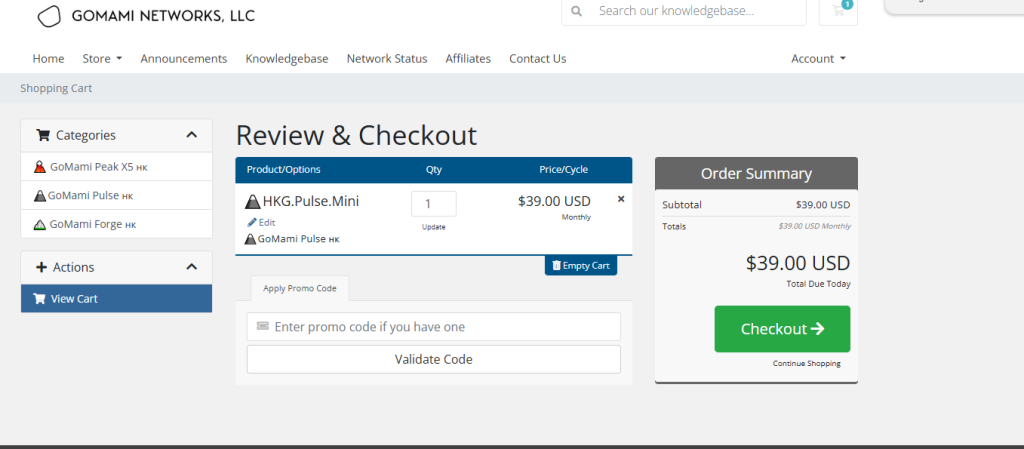The width and height of the screenshot is (1024, 449).
Task: Click the Update link under quantity
Action: [434, 227]
